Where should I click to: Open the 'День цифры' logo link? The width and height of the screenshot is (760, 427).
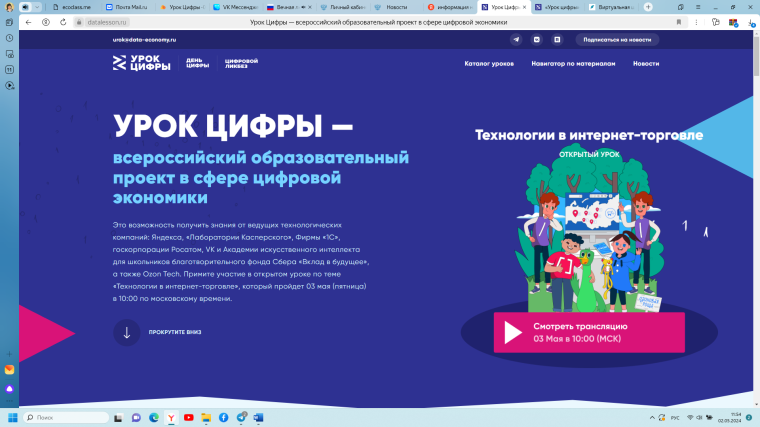pos(197,63)
